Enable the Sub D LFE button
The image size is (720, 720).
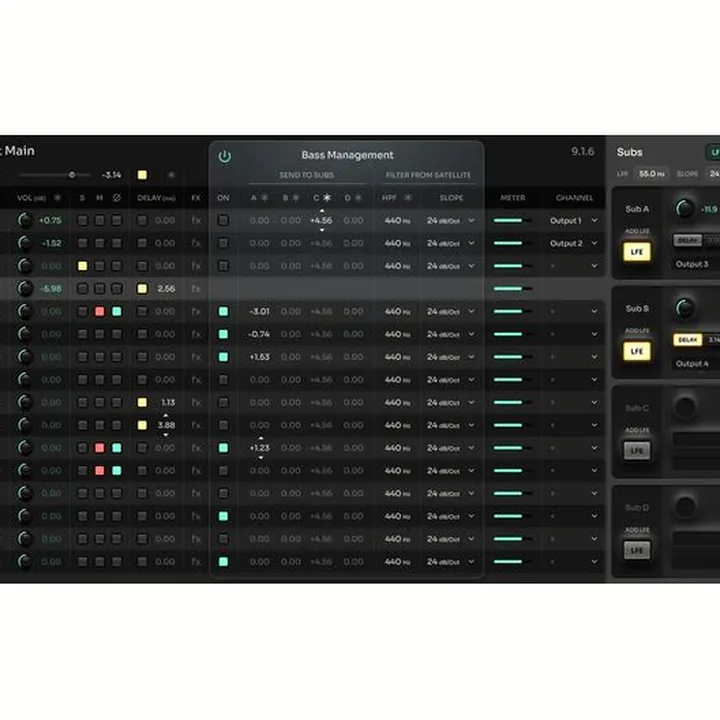(636, 550)
